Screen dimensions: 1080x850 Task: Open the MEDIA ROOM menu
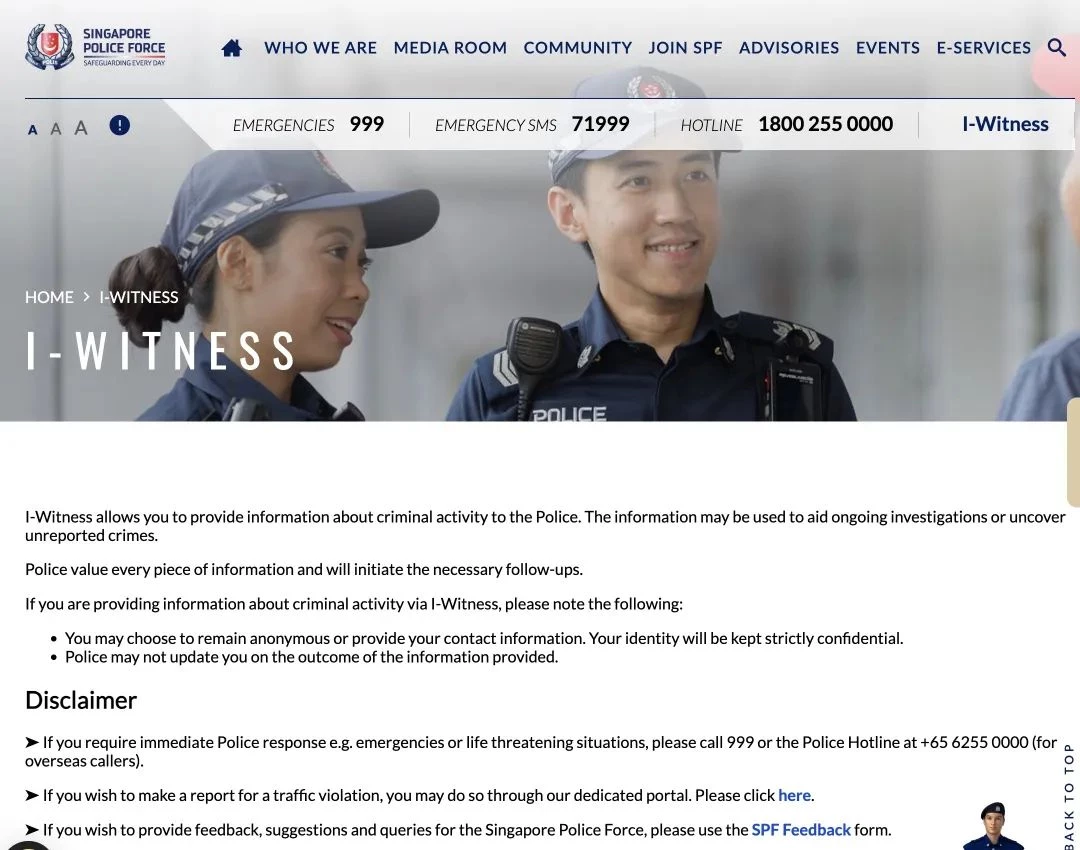tap(450, 48)
